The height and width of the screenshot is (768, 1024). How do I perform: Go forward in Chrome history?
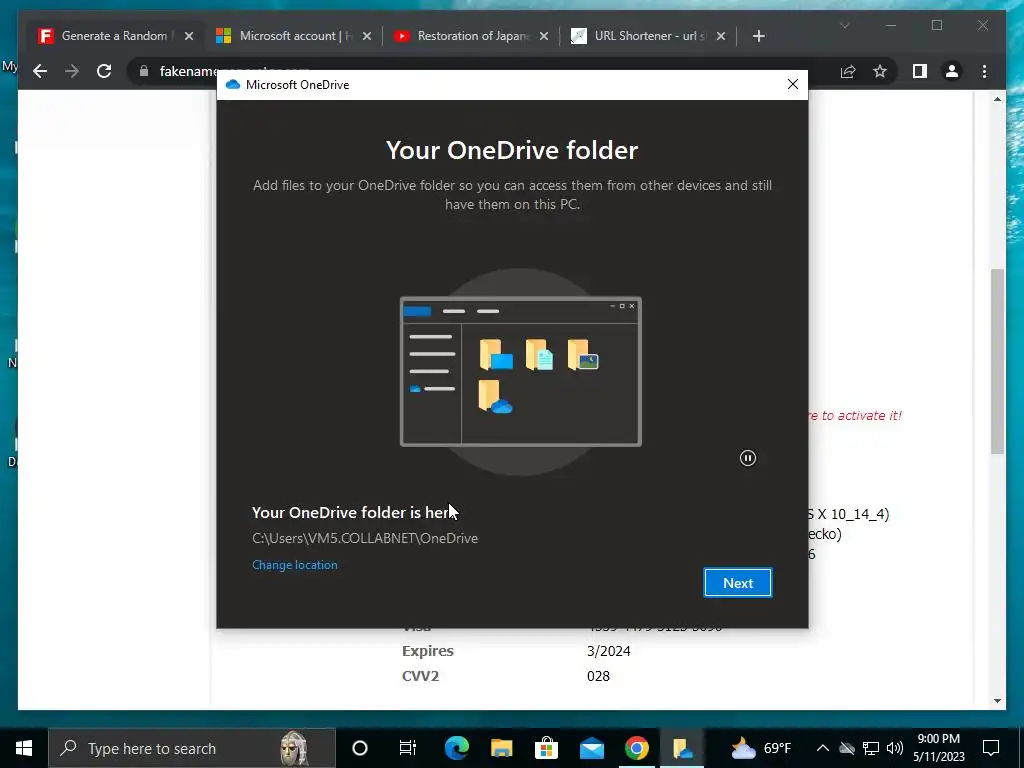point(72,71)
